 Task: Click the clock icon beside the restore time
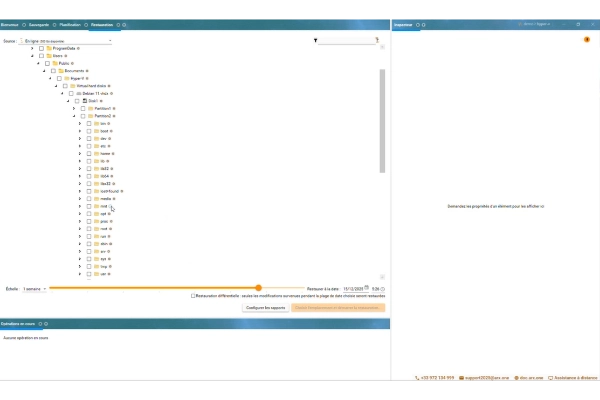click(383, 288)
